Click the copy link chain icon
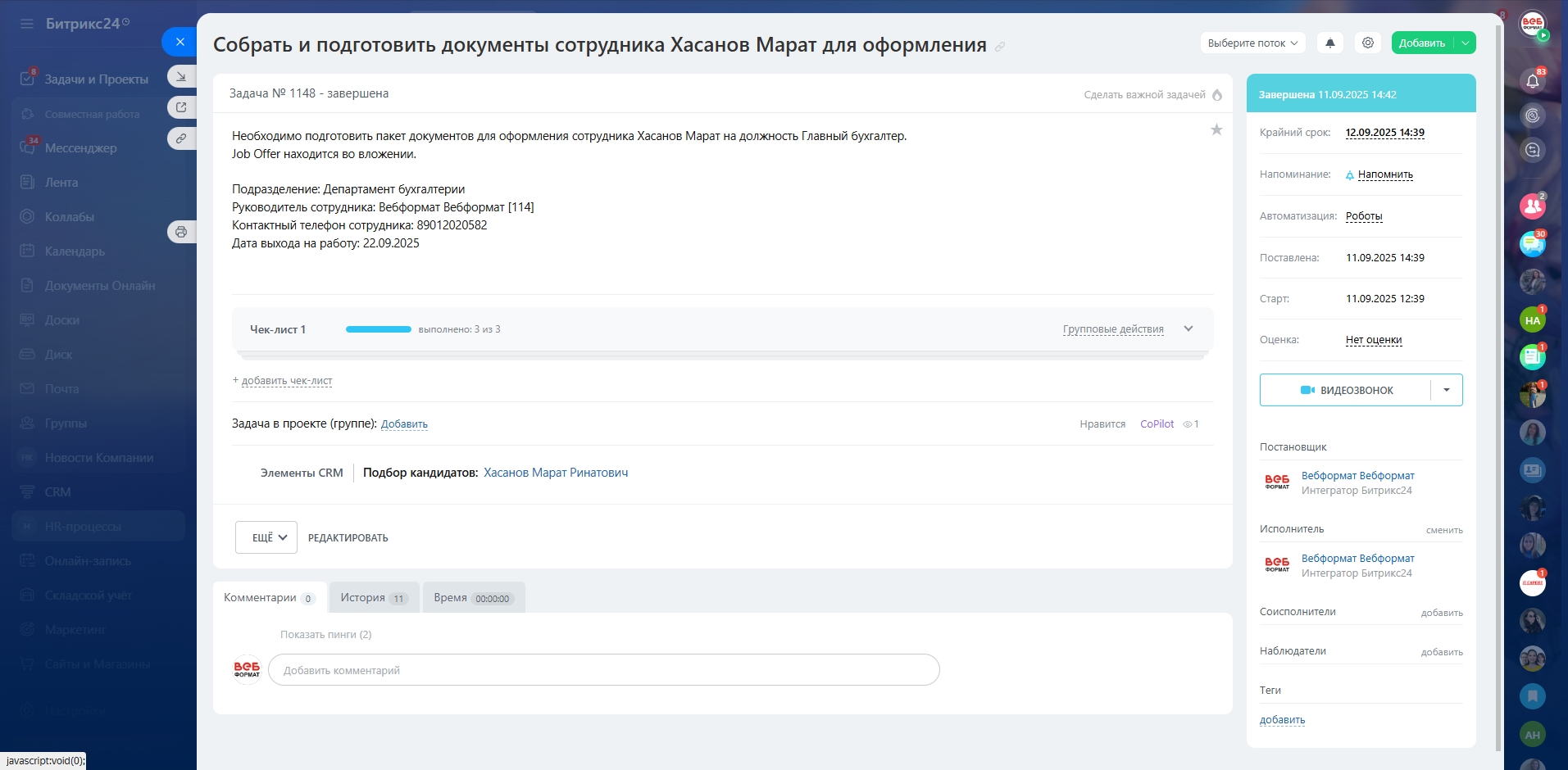This screenshot has width=1568, height=770. tap(181, 138)
